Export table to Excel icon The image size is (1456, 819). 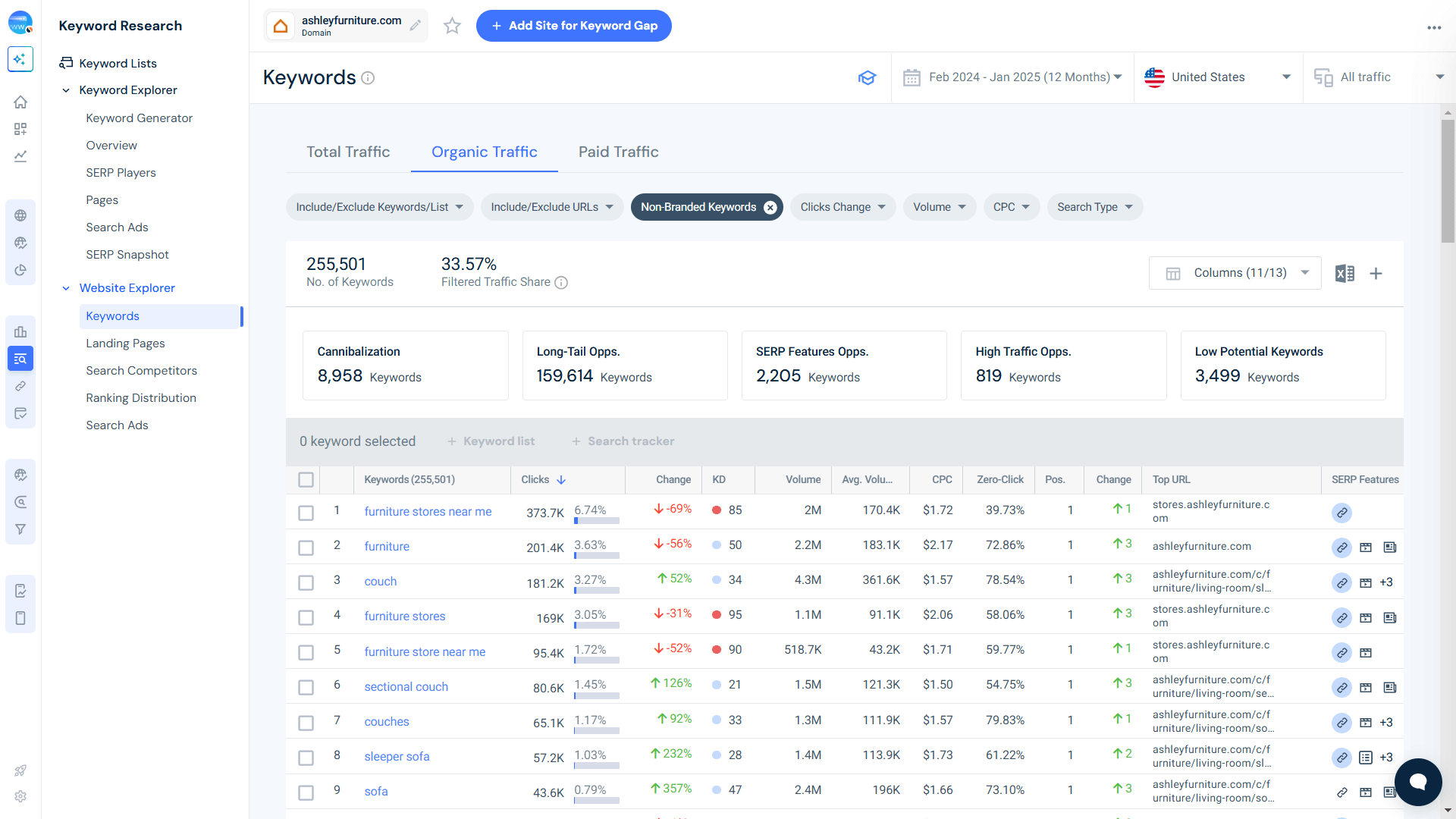tap(1345, 273)
